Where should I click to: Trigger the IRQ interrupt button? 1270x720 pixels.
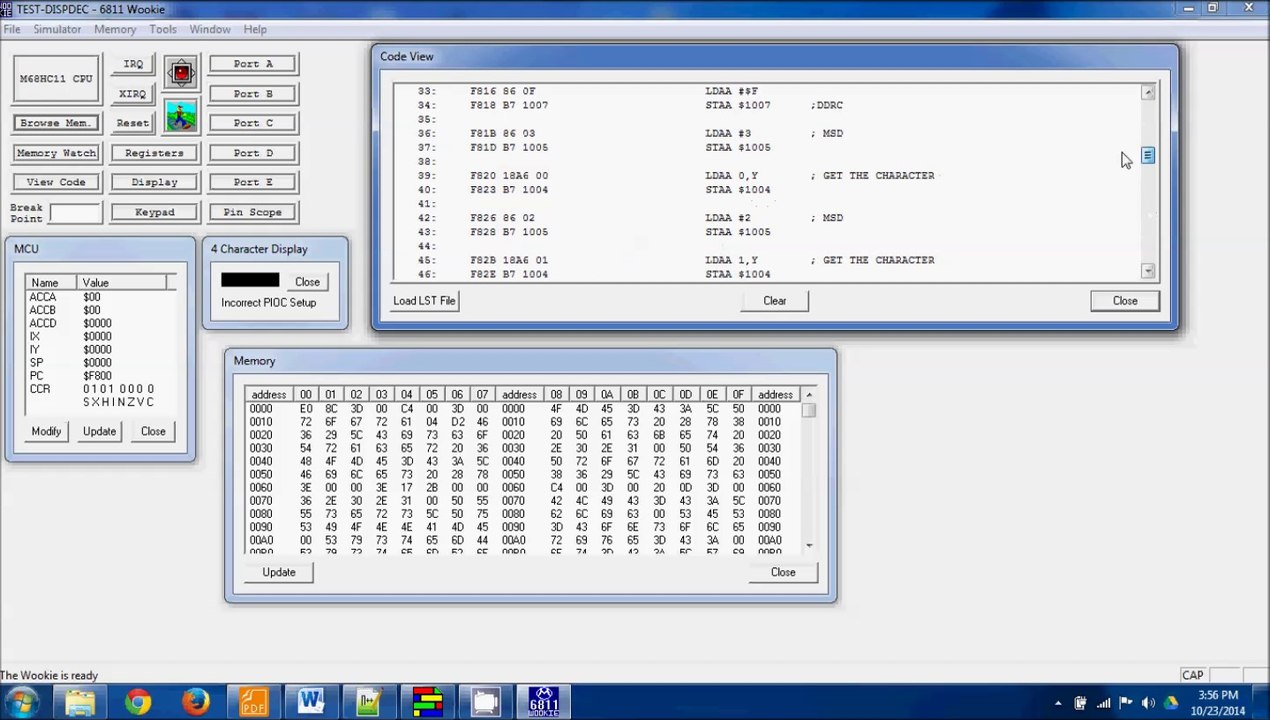133,64
